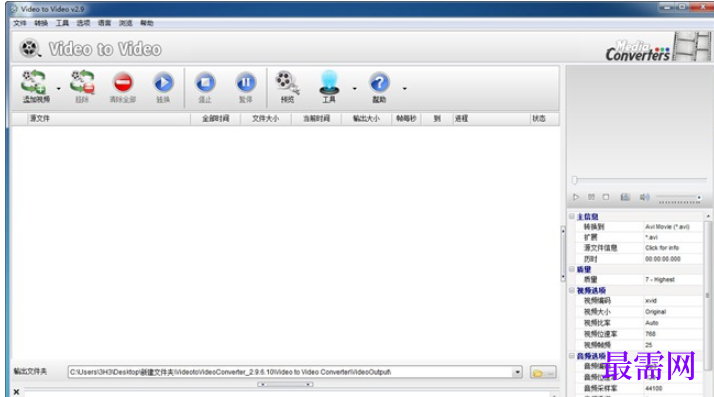Open the 工具 (Tools) menu

(62, 23)
